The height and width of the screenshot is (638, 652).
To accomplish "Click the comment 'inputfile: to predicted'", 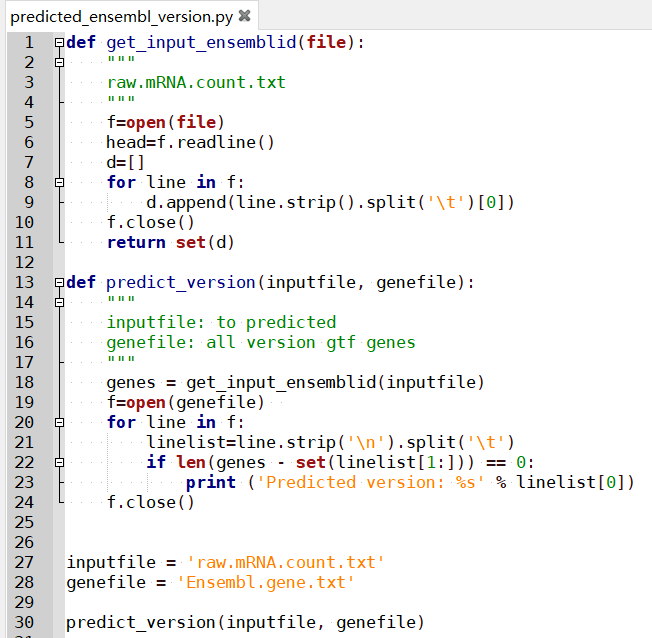I will pyautogui.click(x=221, y=322).
